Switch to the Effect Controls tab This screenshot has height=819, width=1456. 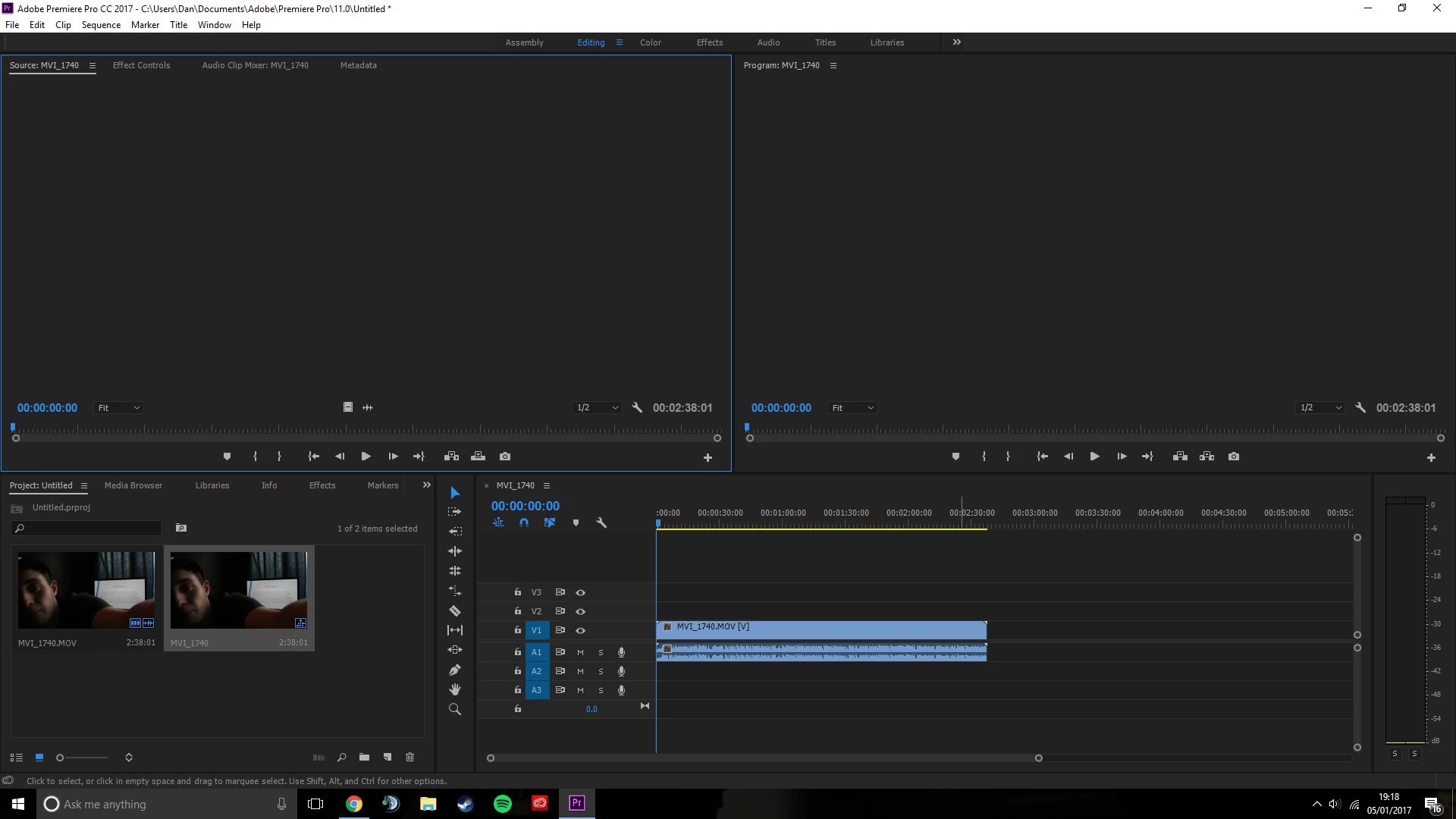[141, 65]
